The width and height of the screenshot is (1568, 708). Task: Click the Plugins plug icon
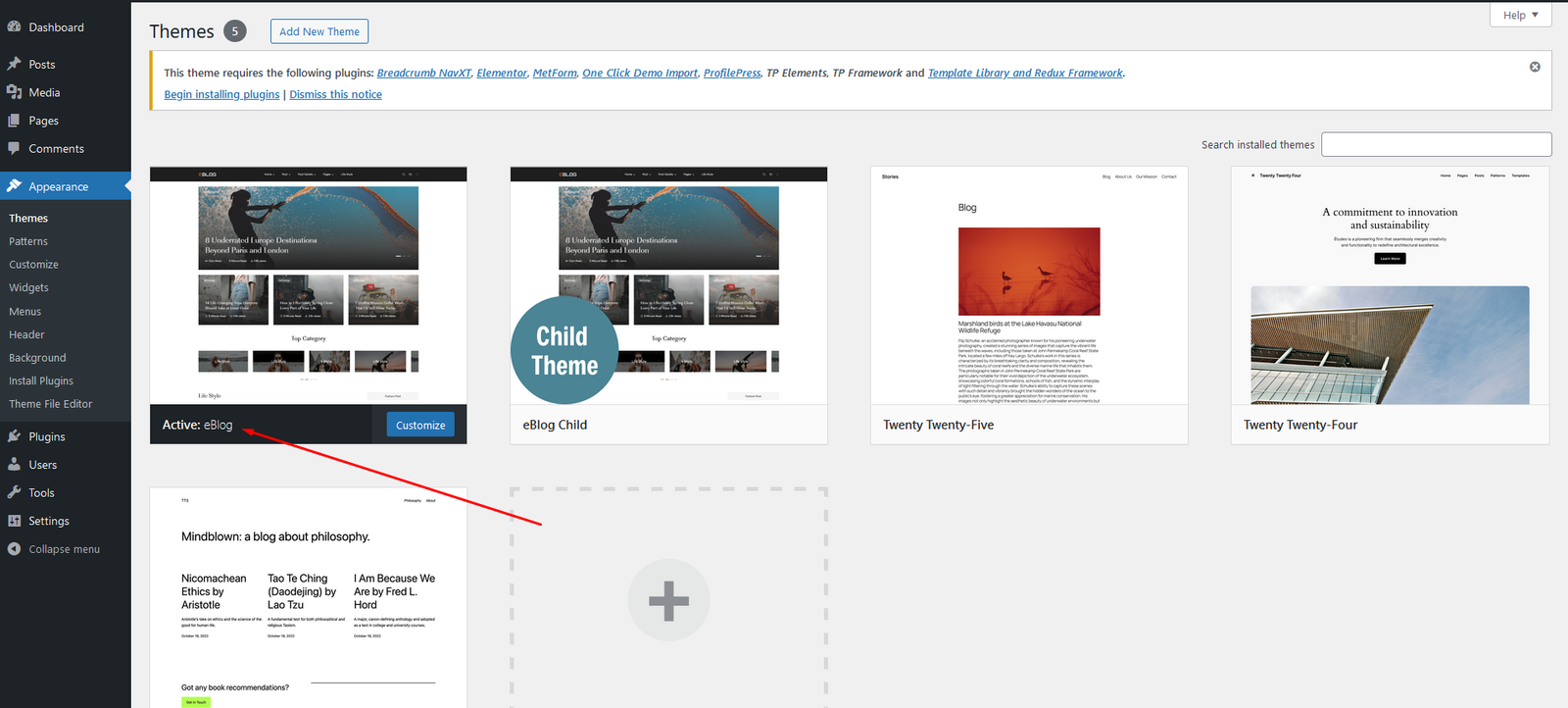click(14, 436)
